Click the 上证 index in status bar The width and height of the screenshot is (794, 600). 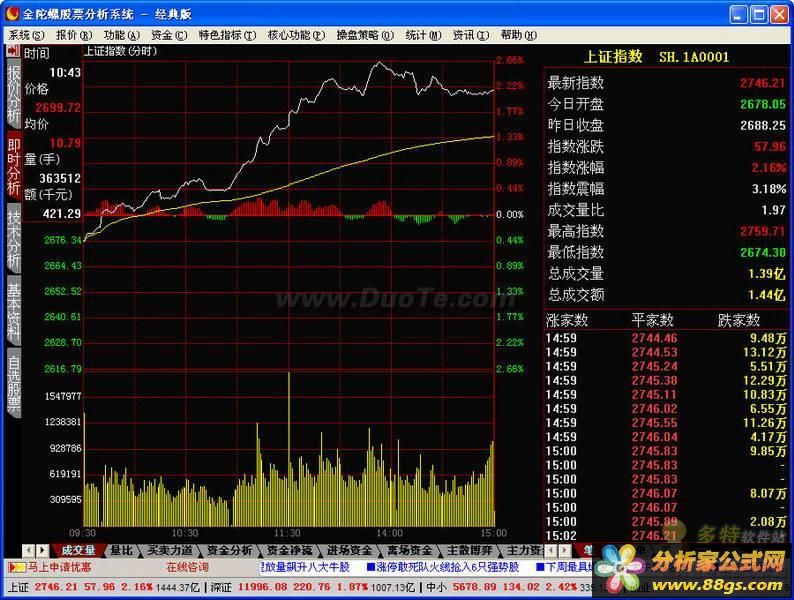tap(18, 587)
